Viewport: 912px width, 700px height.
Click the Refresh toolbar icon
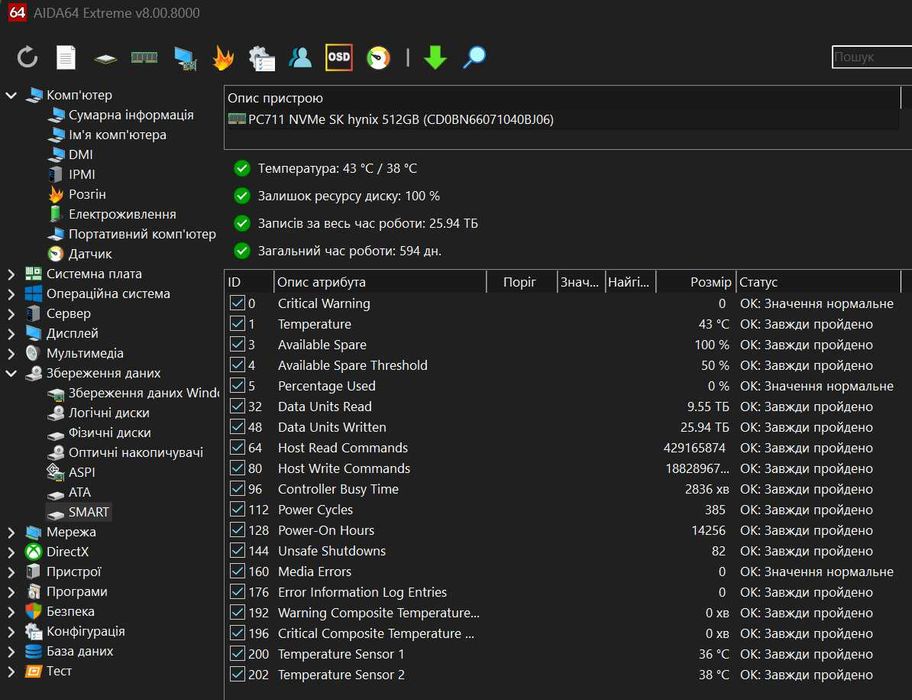point(27,57)
